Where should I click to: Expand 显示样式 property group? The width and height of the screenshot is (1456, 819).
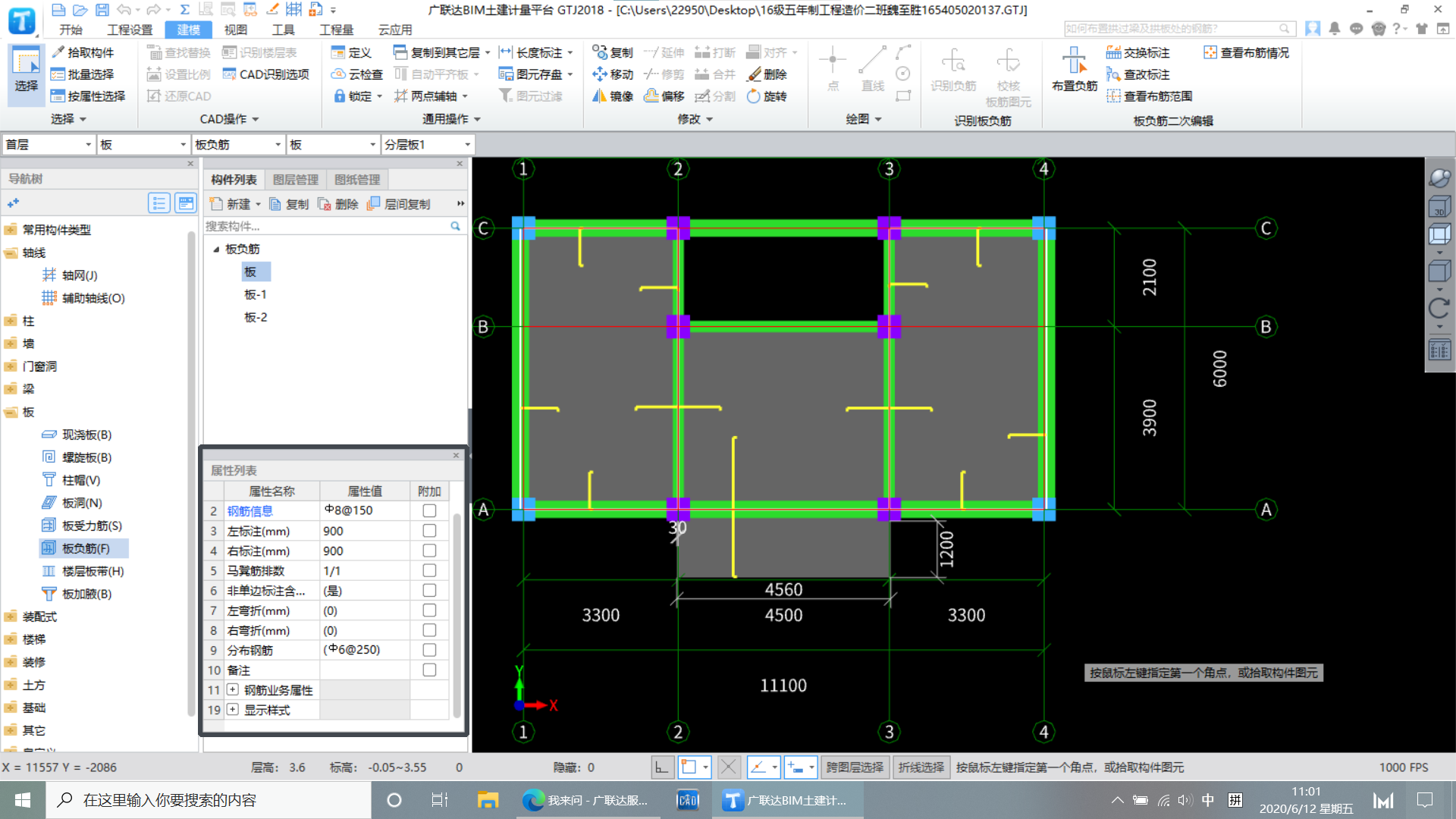tap(233, 710)
